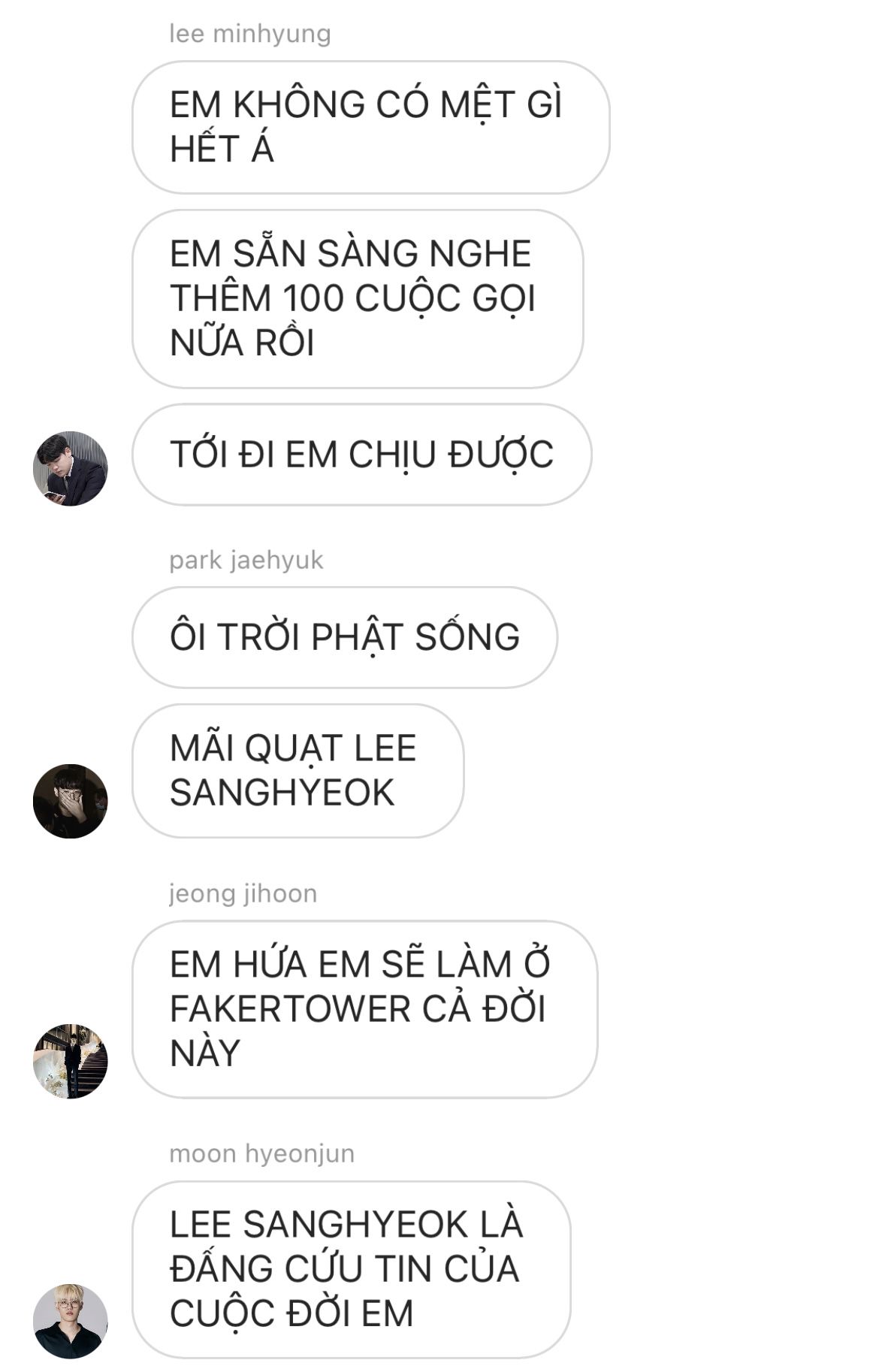The width and height of the screenshot is (879, 1372).
Task: Tap the 'ÔI TRỜI PHẬT SỐNG' message
Action: click(345, 637)
